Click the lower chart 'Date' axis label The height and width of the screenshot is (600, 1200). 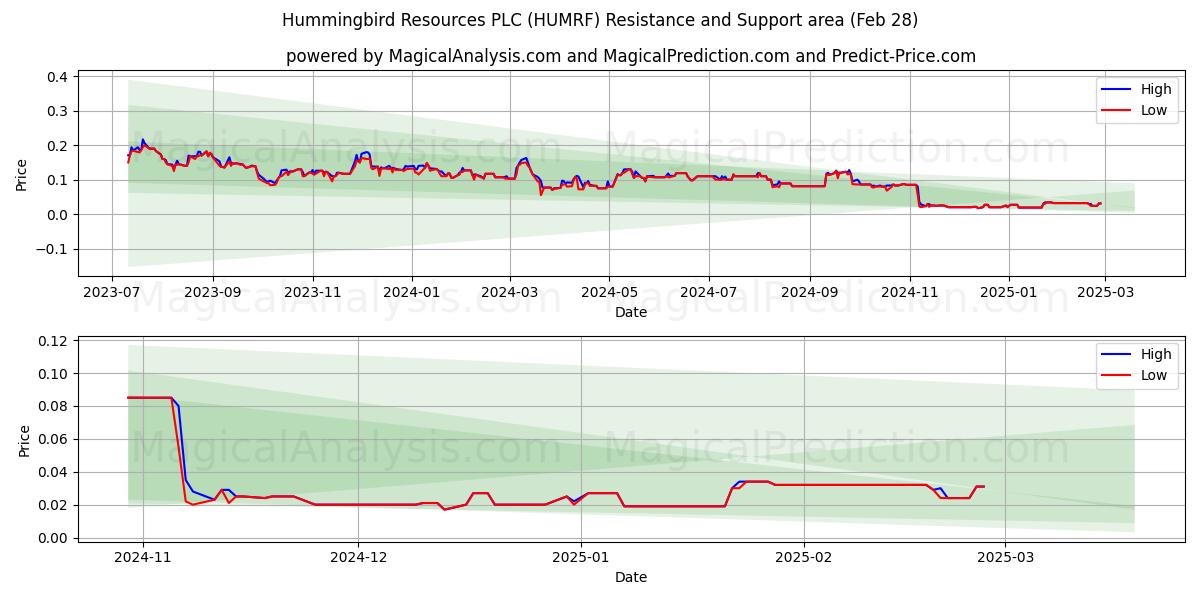coord(631,577)
